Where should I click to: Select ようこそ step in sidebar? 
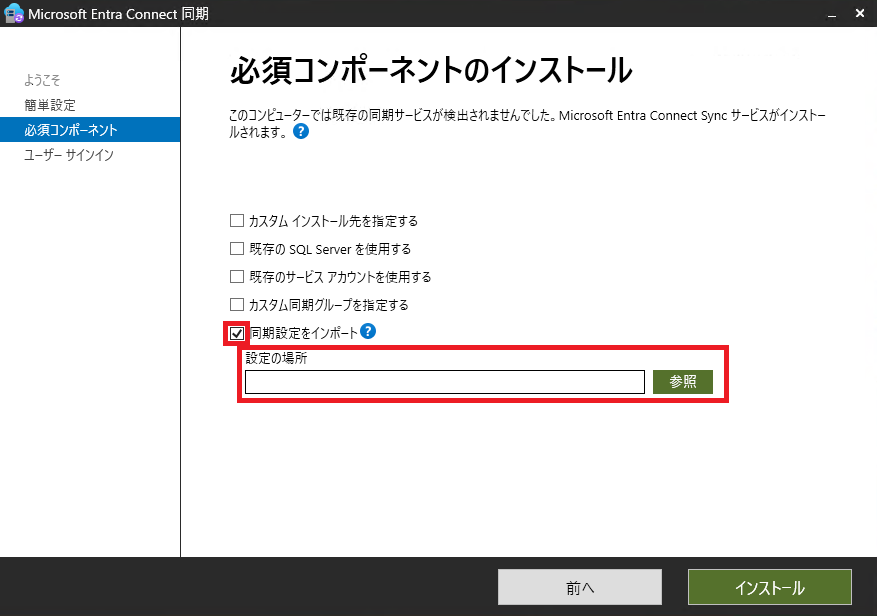coord(42,80)
